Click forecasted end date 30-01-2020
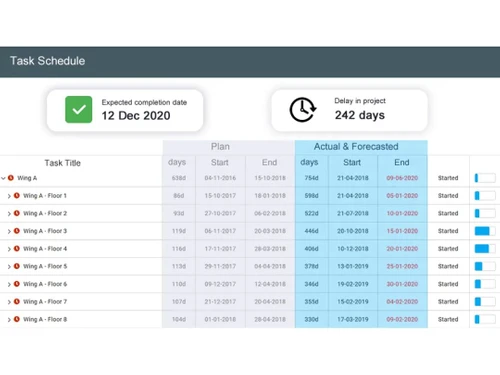This screenshot has height=375, width=500. 402,284
